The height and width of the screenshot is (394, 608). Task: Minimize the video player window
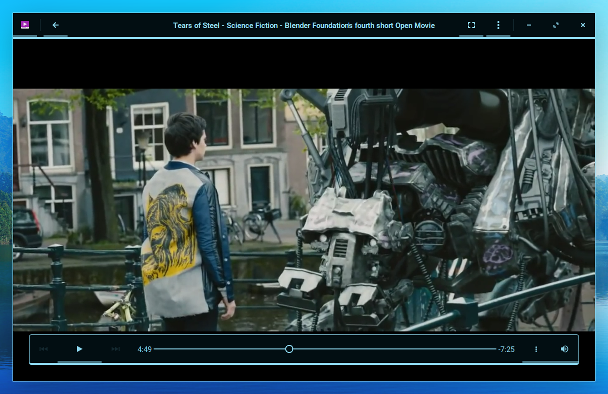tap(529, 25)
